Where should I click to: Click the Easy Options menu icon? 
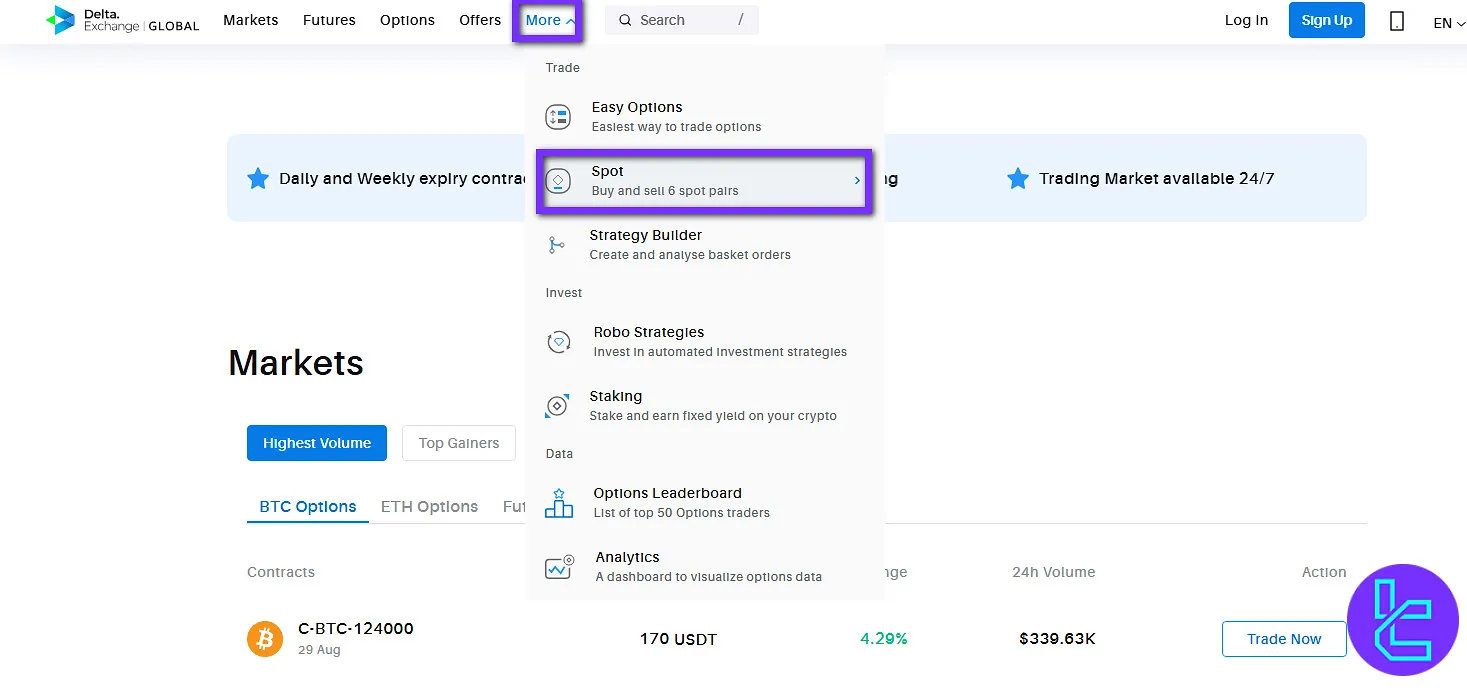point(558,117)
